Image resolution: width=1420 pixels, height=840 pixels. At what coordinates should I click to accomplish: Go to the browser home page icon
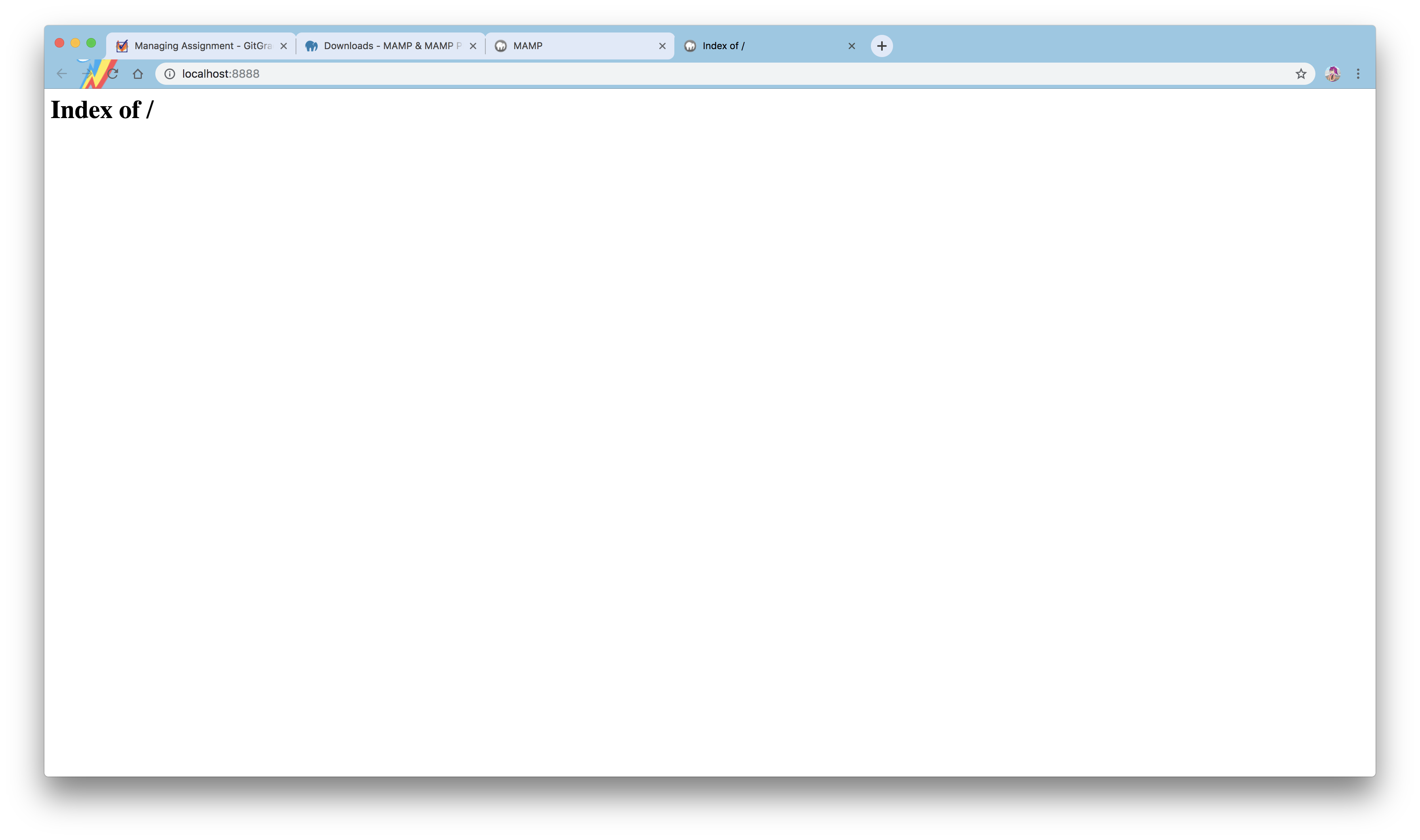137,74
